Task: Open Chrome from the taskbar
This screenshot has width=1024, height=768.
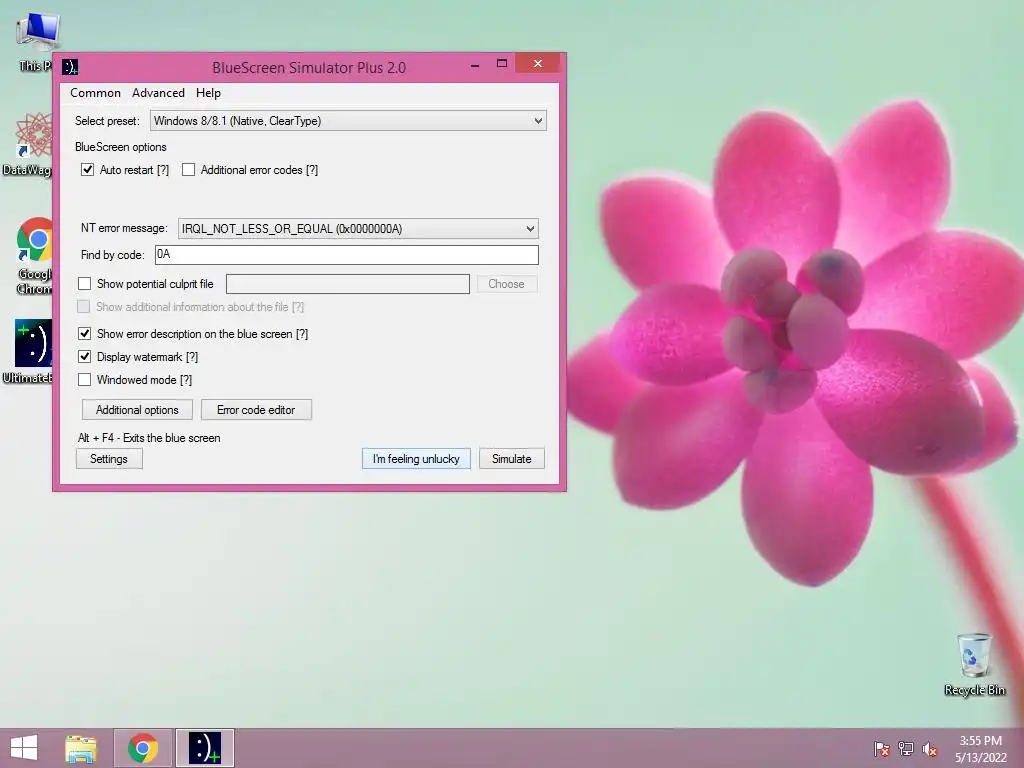Action: pyautogui.click(x=143, y=748)
